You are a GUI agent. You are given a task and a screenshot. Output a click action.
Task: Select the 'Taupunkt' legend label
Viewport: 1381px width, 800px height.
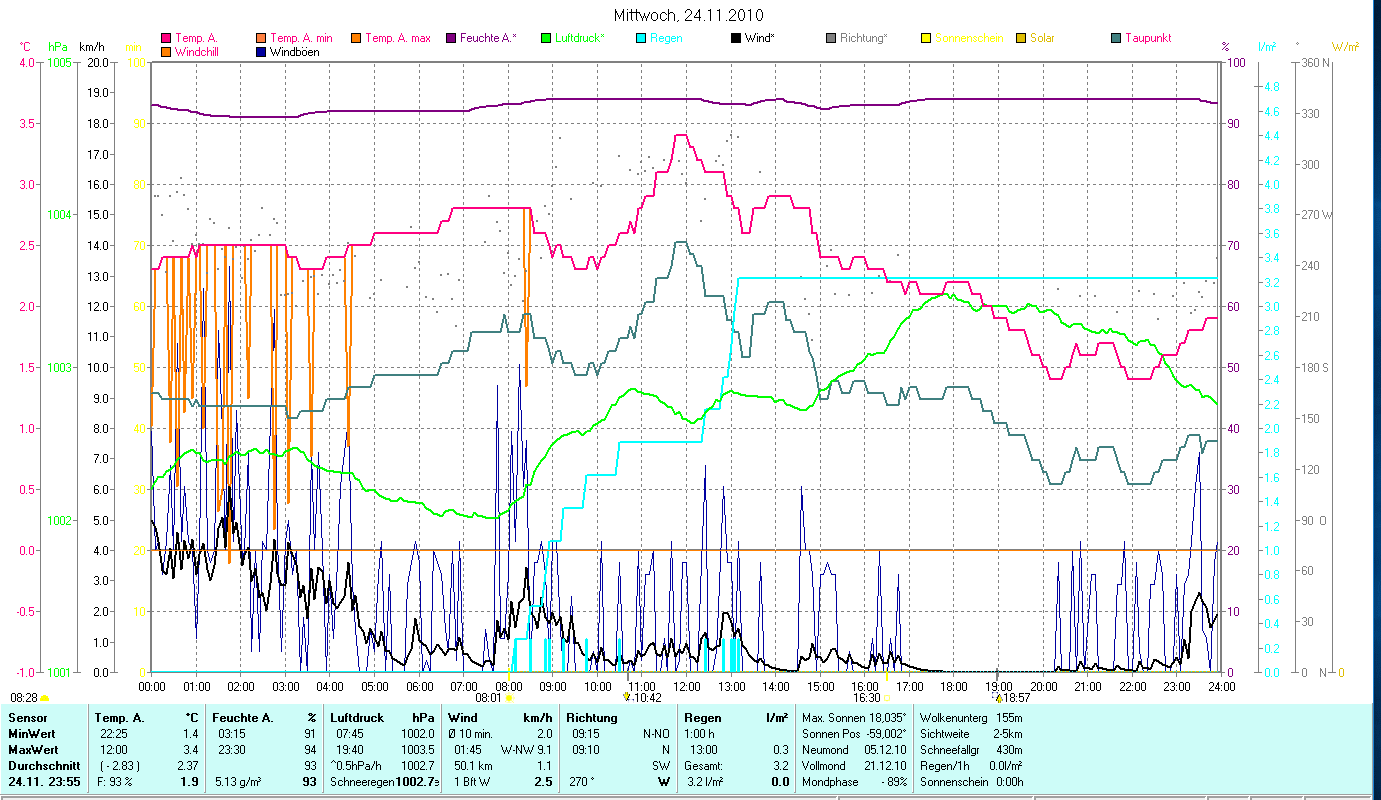coord(1148,38)
